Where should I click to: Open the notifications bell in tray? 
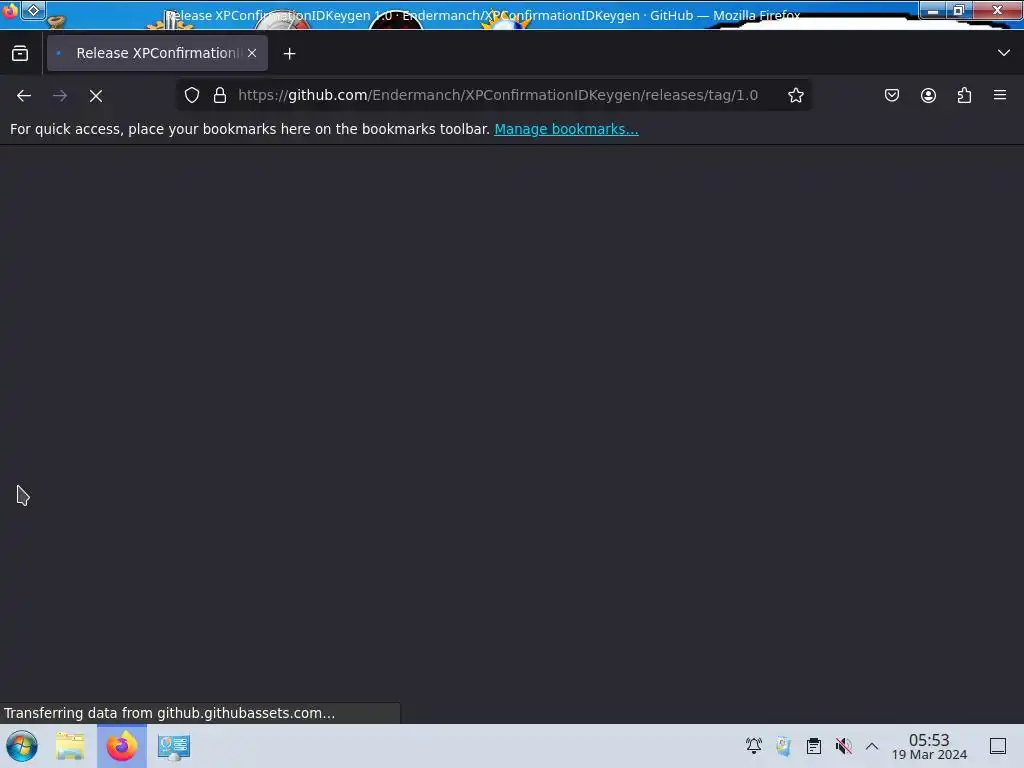point(754,746)
